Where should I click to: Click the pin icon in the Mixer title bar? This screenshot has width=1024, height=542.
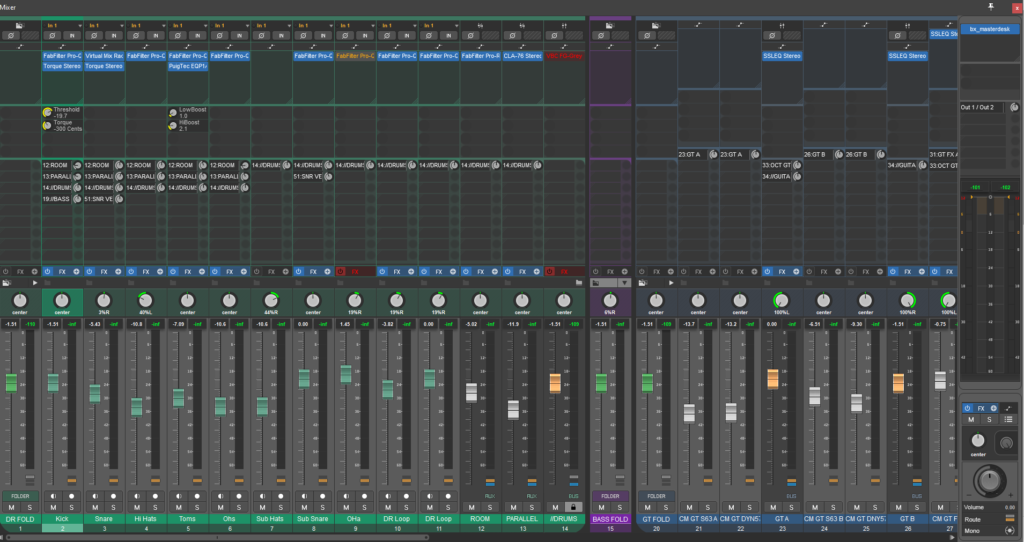click(x=991, y=7)
